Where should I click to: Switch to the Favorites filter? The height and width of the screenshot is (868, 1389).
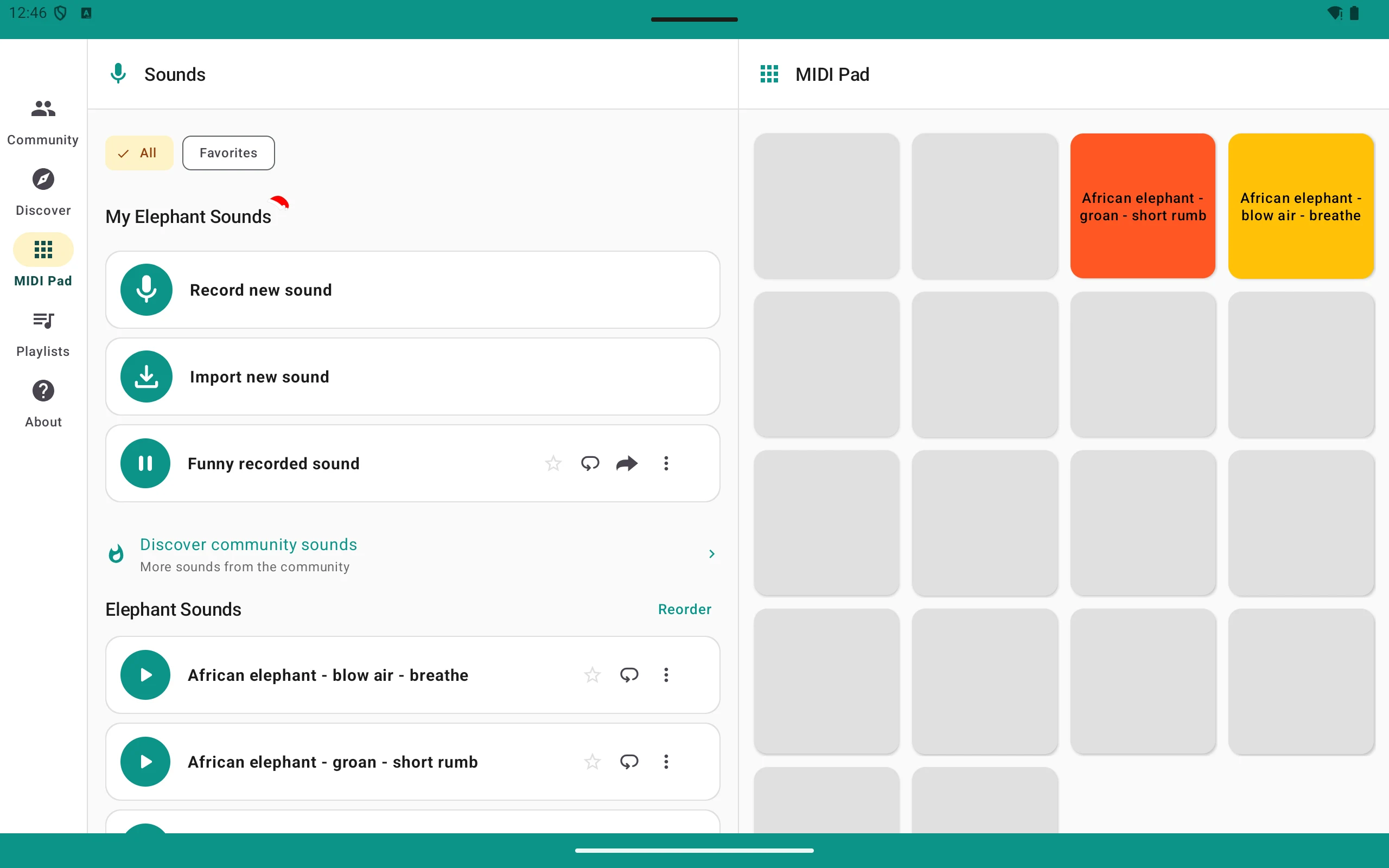[x=228, y=152]
